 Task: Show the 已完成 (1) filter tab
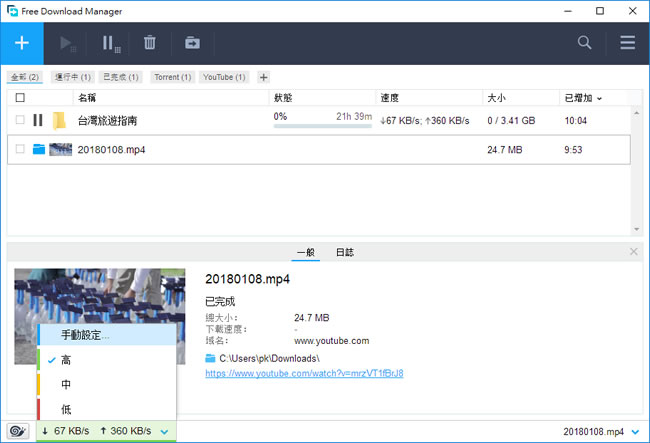pos(121,77)
